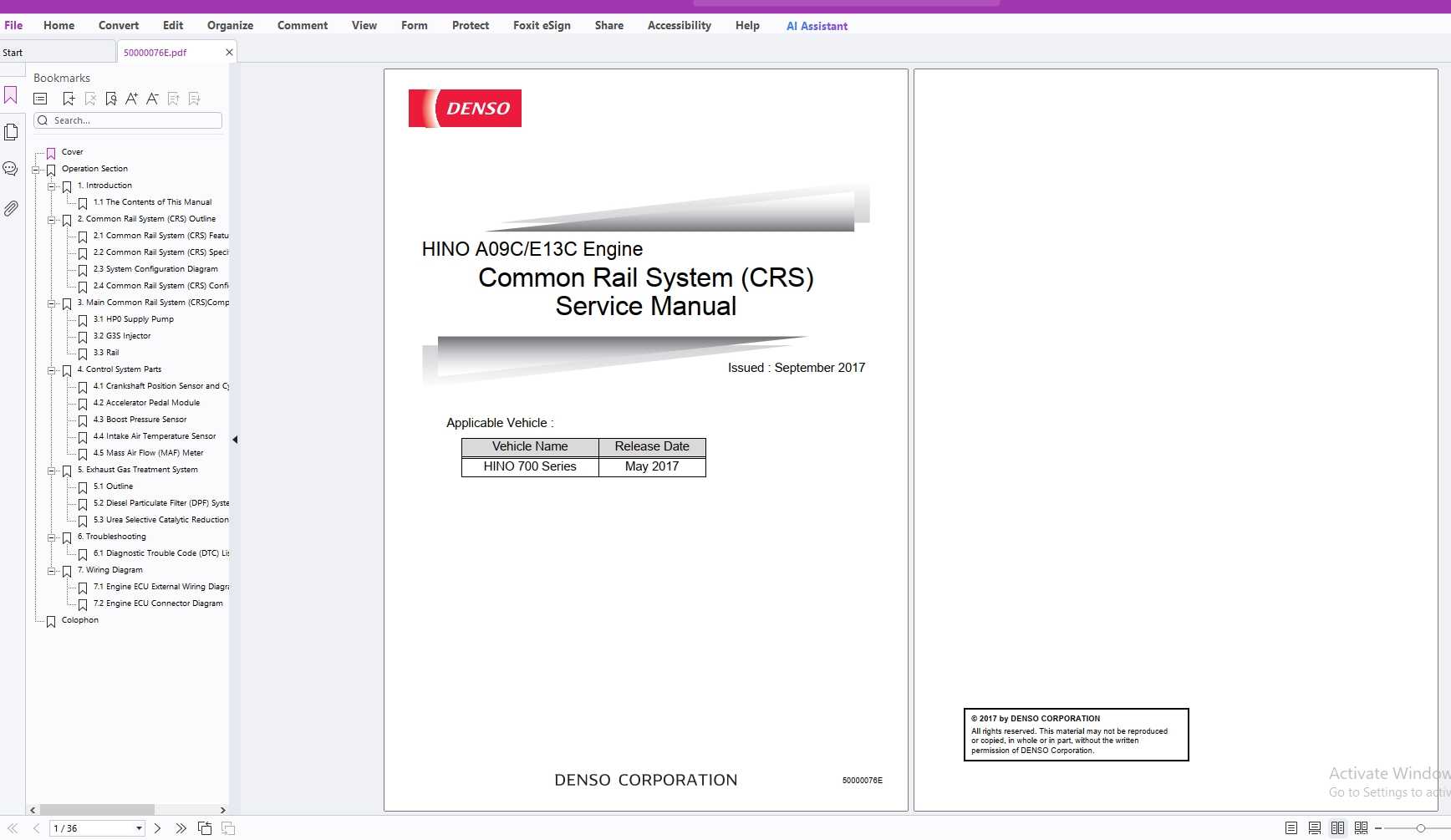
Task: Click the find current bookmark icon
Action: pyautogui.click(x=111, y=99)
